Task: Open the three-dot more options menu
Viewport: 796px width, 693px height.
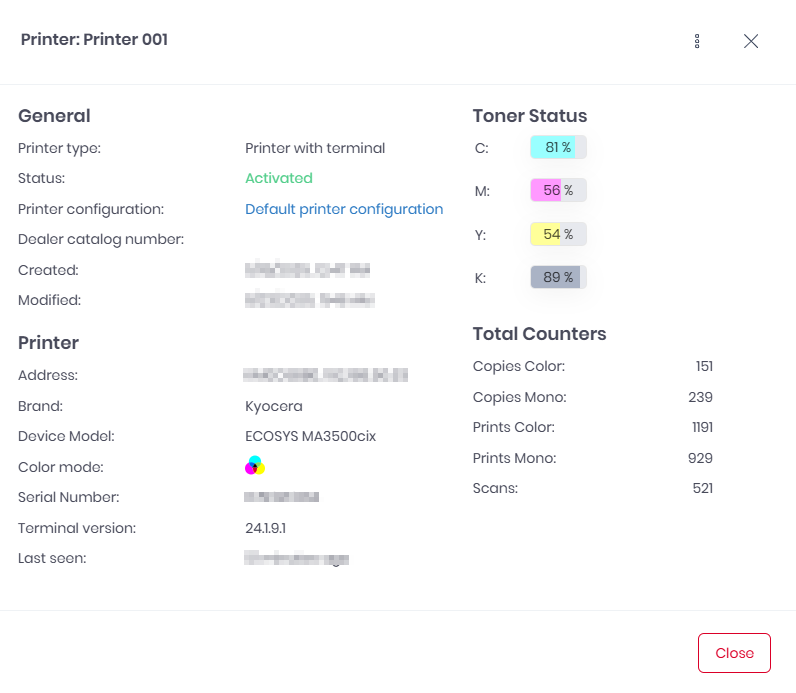Action: (697, 41)
